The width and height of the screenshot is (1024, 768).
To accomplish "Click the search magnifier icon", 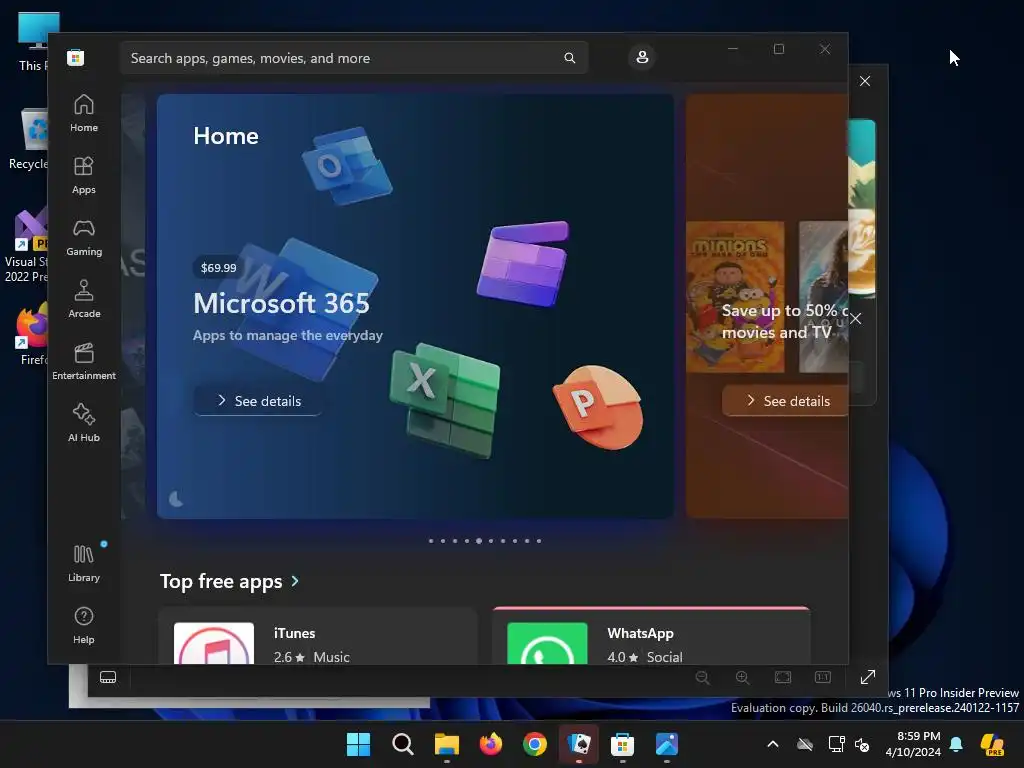I will tap(569, 58).
